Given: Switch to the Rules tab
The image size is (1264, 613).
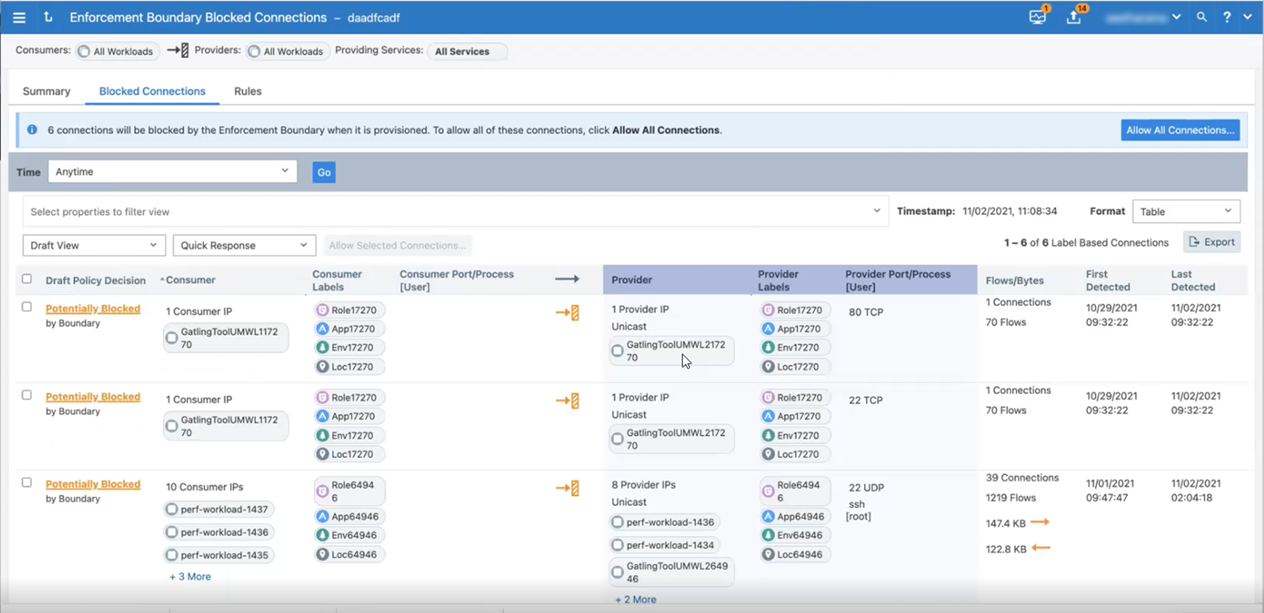Looking at the screenshot, I should coord(248,91).
